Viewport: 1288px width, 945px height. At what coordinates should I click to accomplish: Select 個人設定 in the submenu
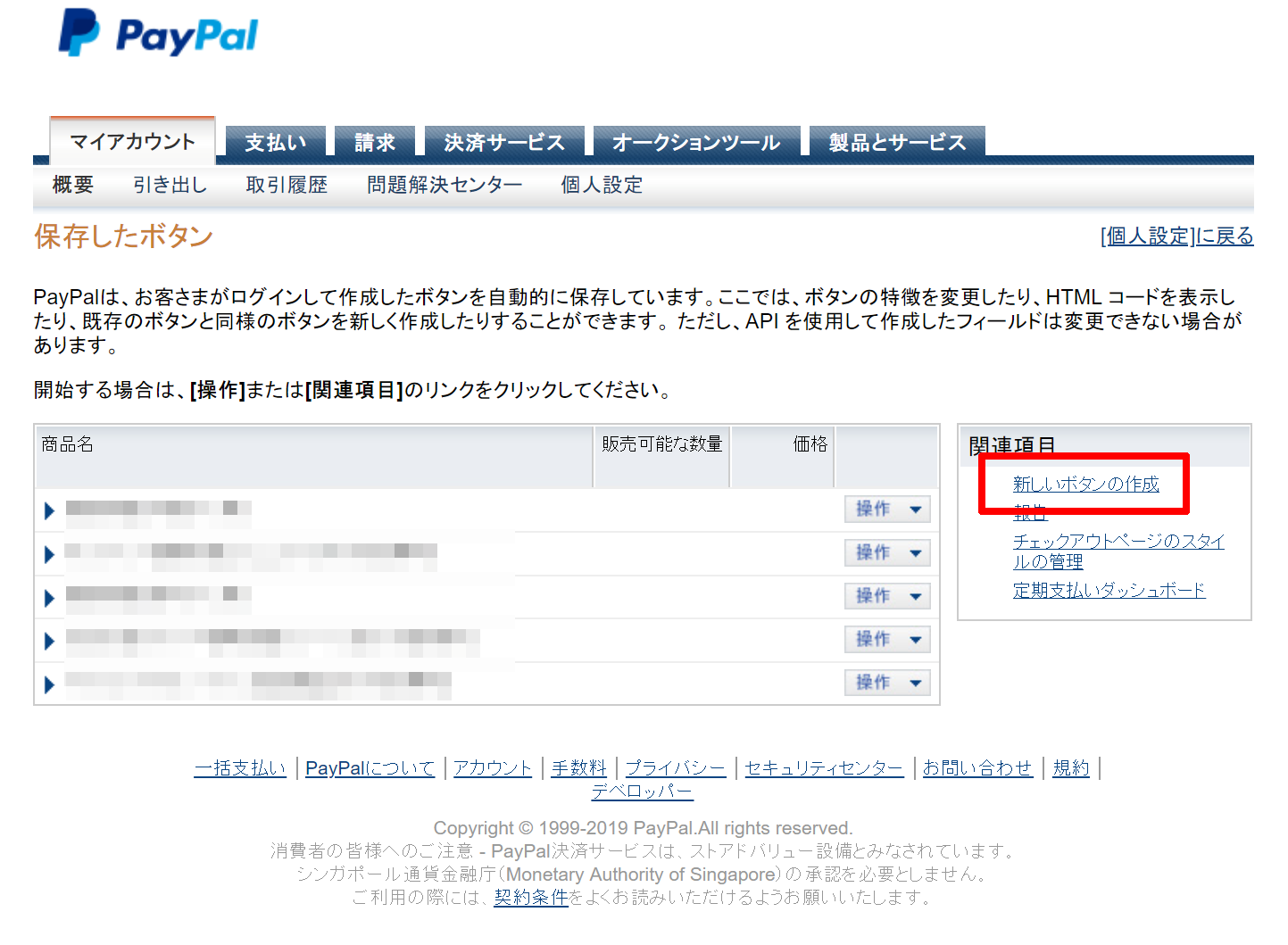click(x=602, y=185)
